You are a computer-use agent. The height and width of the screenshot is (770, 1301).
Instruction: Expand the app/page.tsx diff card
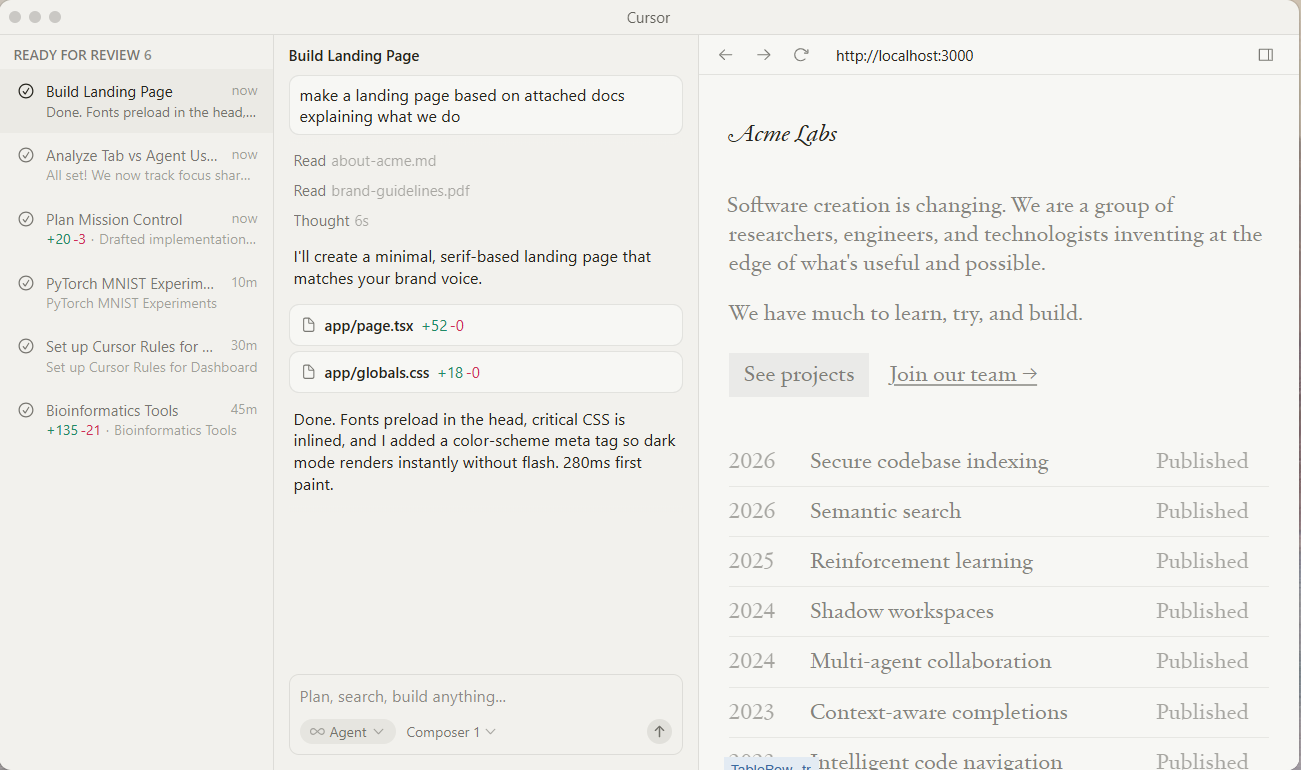[485, 325]
